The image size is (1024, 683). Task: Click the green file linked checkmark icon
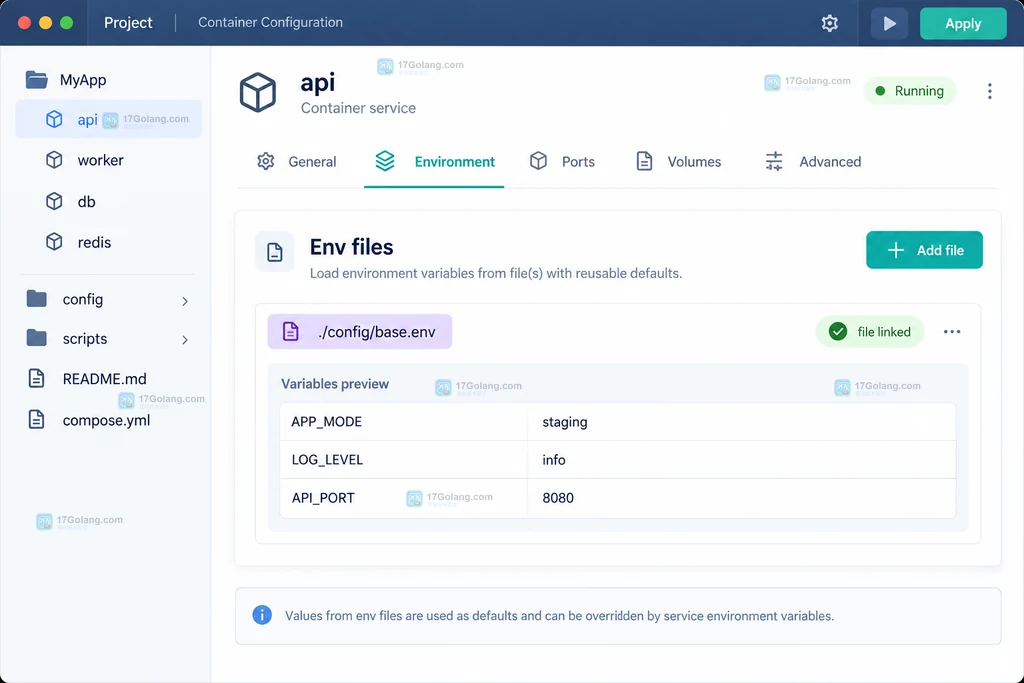838,332
